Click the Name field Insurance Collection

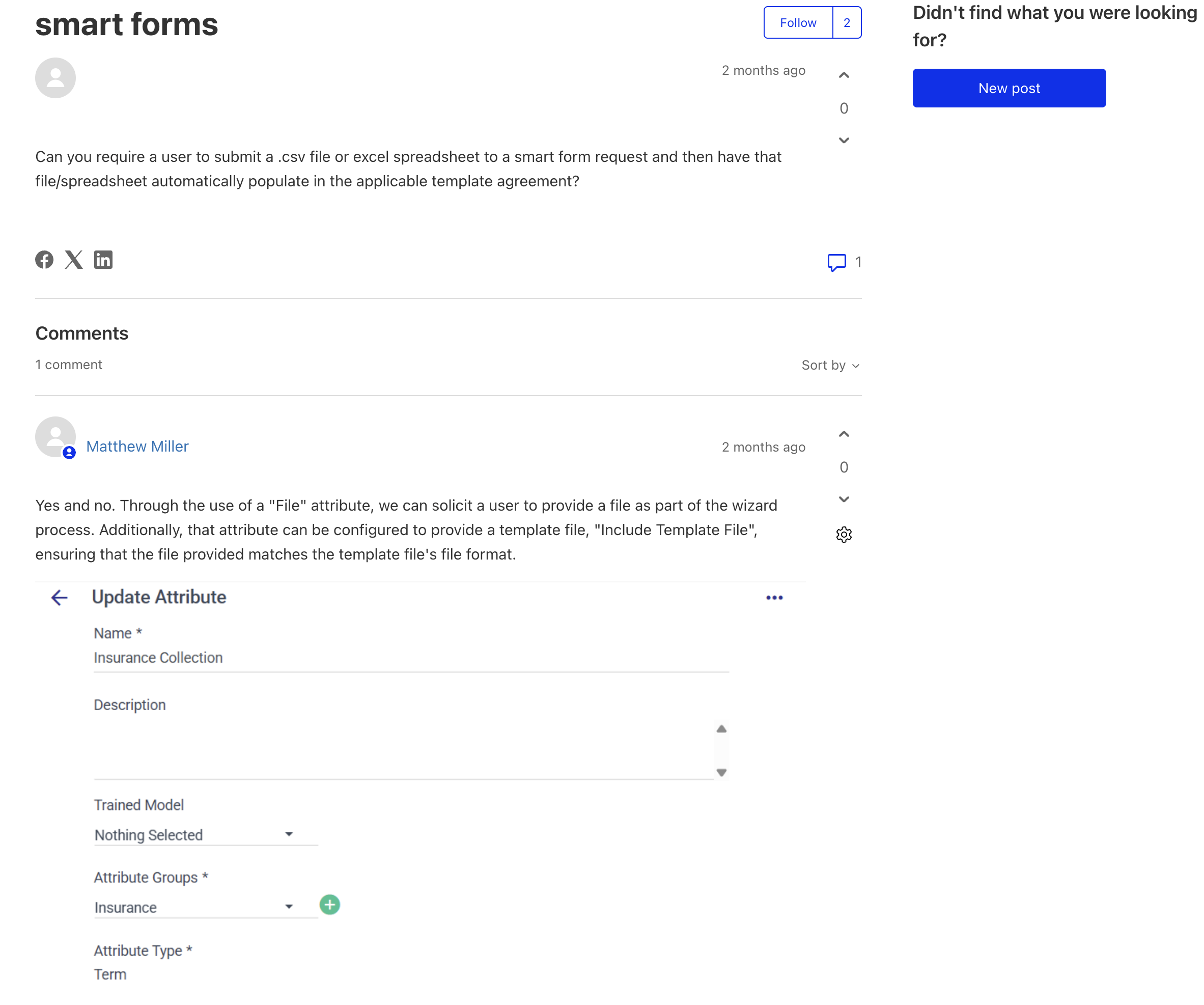410,658
